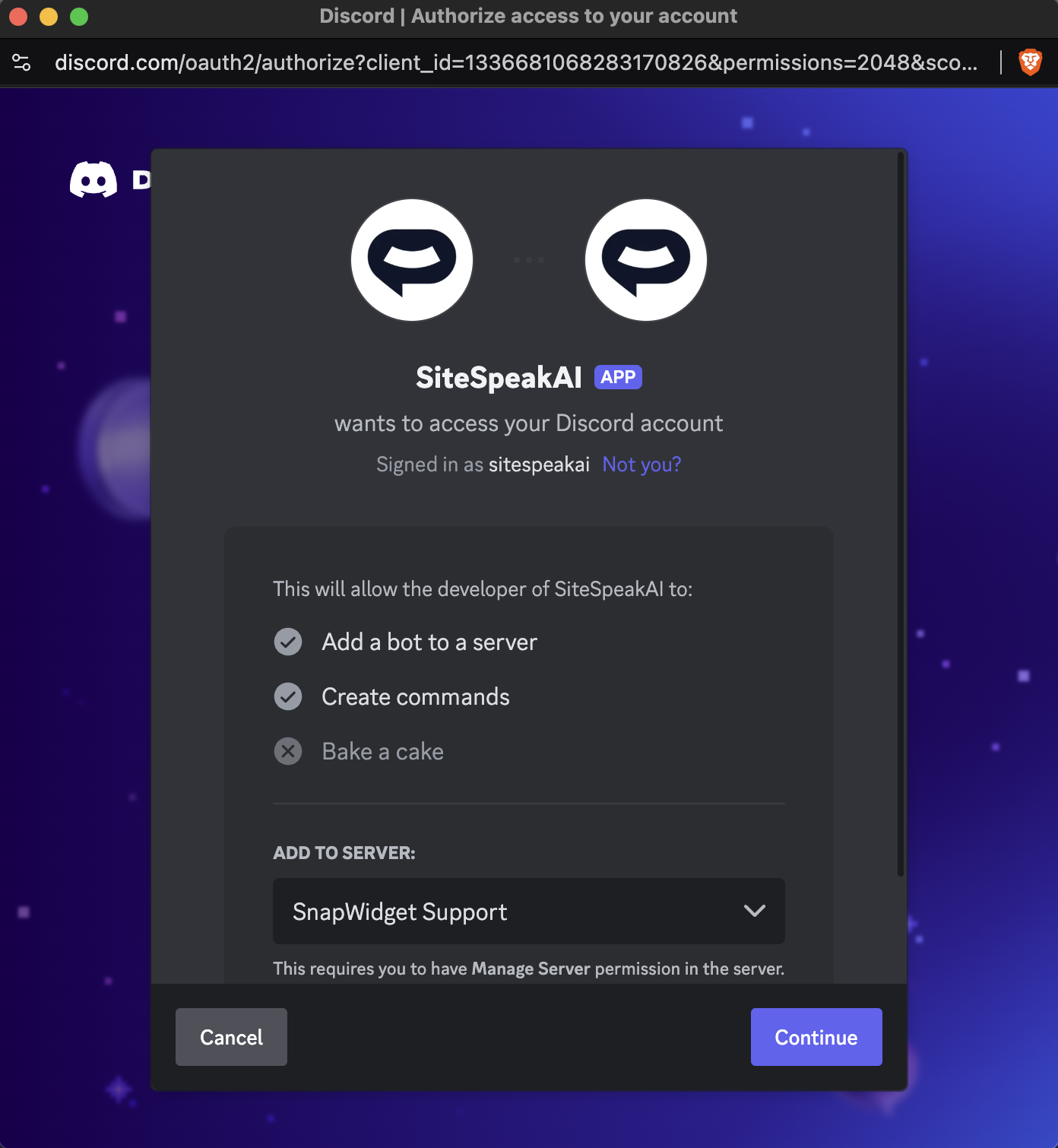
Task: Click the 'ADD TO SERVER:' label
Action: click(344, 853)
